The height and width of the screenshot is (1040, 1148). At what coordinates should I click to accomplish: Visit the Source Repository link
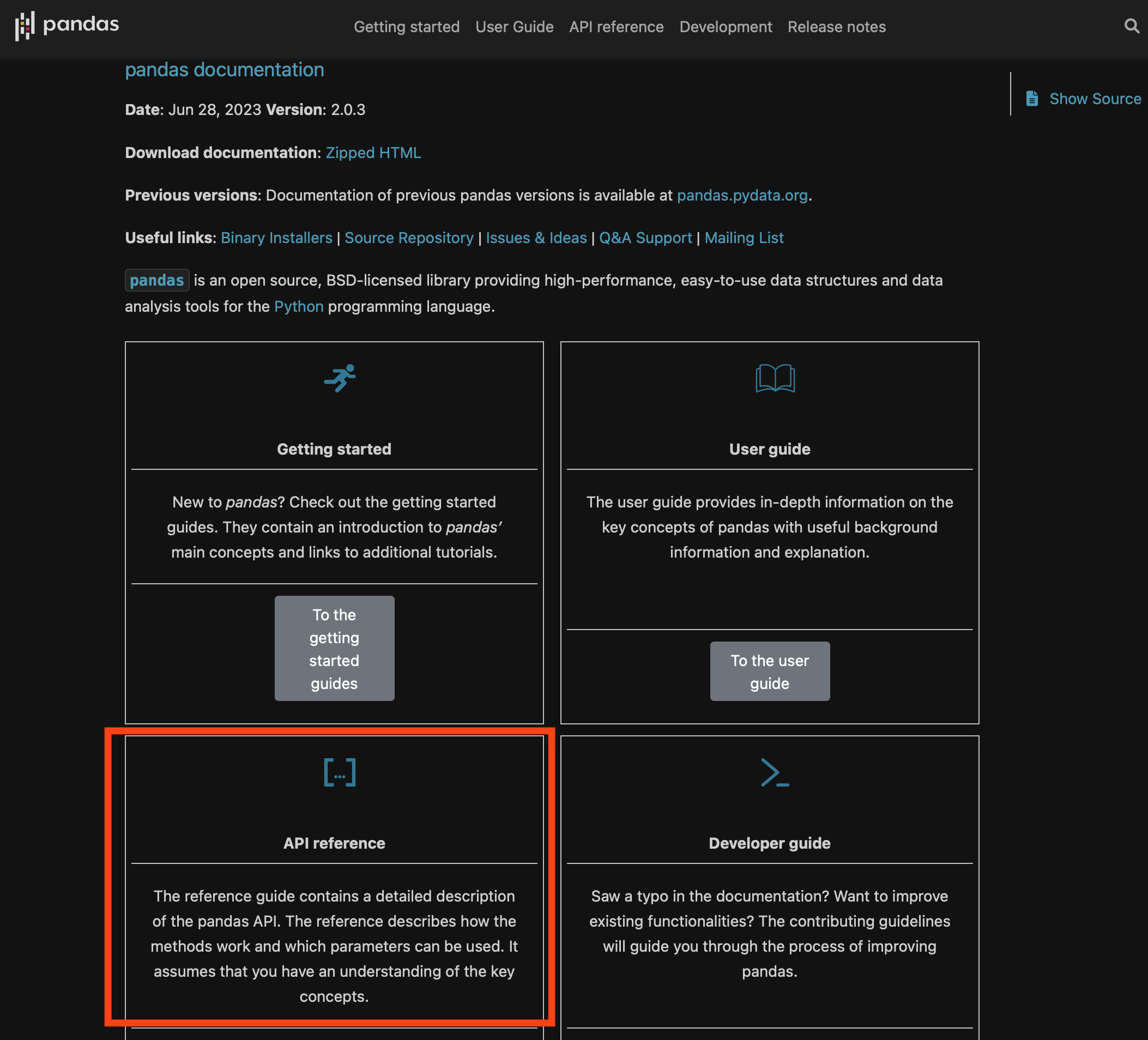(409, 238)
